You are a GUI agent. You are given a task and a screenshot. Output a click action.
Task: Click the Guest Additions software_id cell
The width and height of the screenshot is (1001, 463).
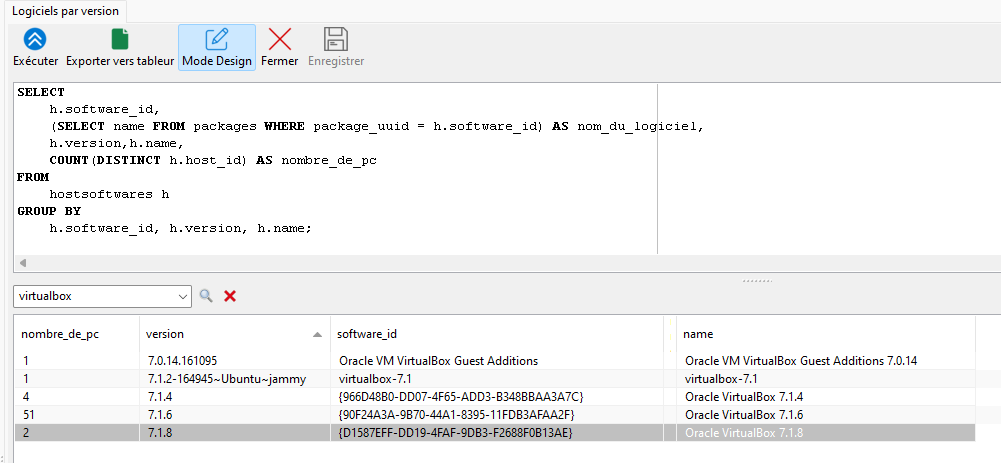(x=498, y=361)
